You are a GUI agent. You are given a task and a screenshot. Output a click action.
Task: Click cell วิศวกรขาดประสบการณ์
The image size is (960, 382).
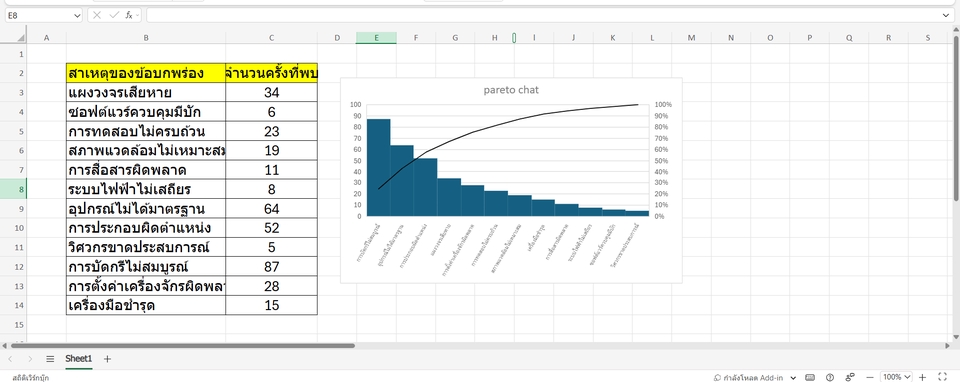click(x=146, y=247)
